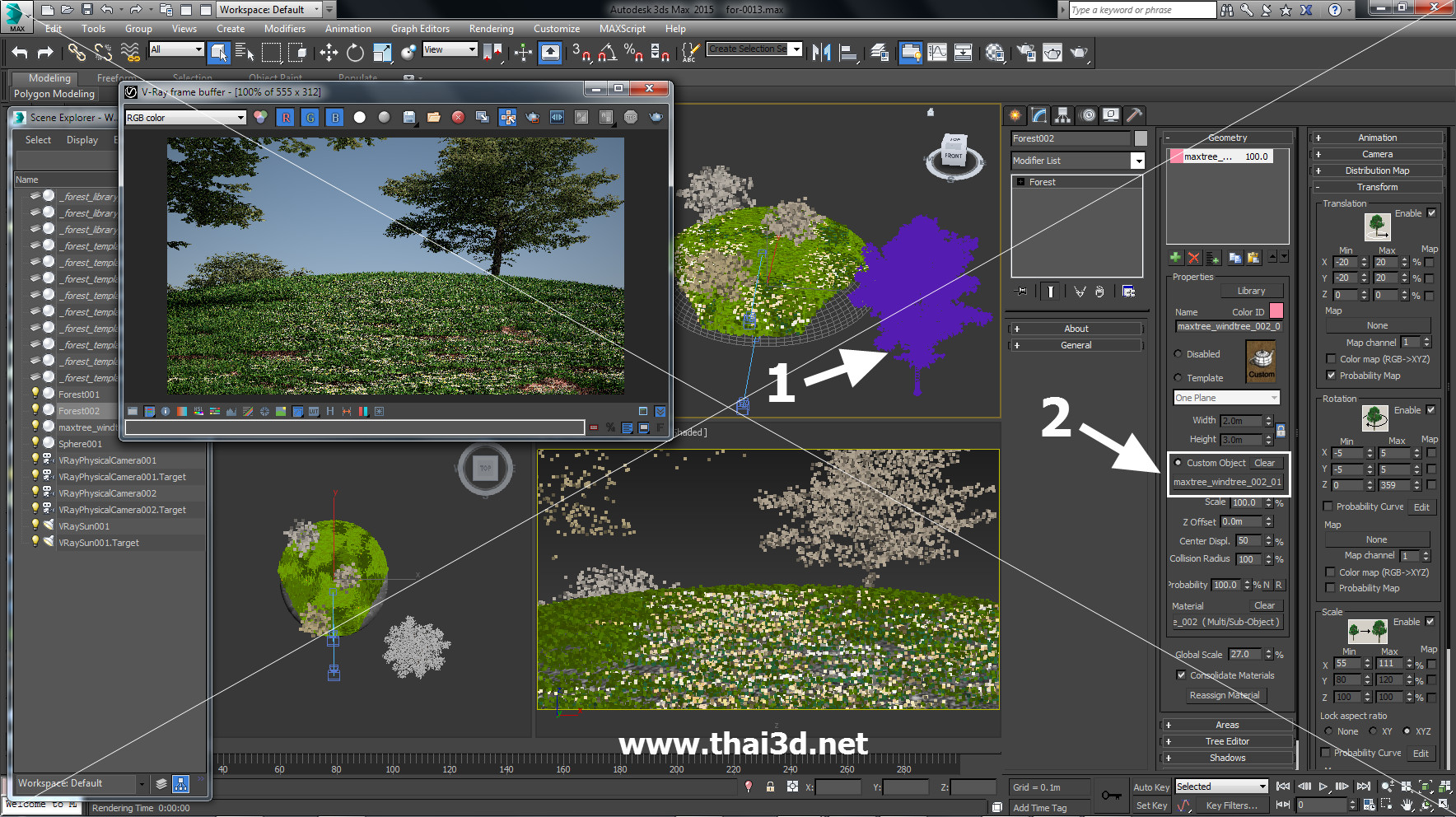
Task: Select the Select and Rotate tool
Action: coord(355,53)
